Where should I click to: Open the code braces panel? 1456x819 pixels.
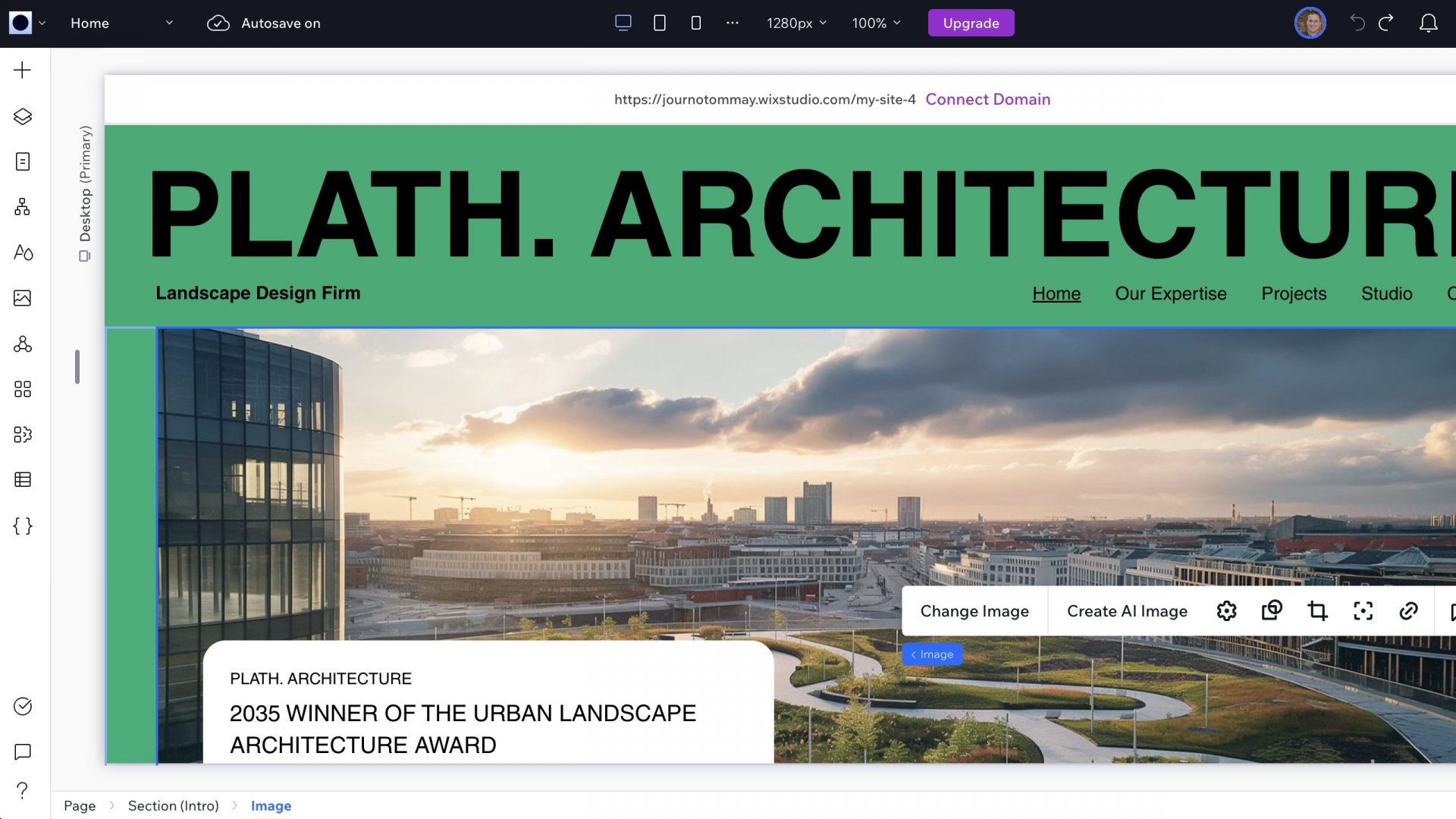23,526
